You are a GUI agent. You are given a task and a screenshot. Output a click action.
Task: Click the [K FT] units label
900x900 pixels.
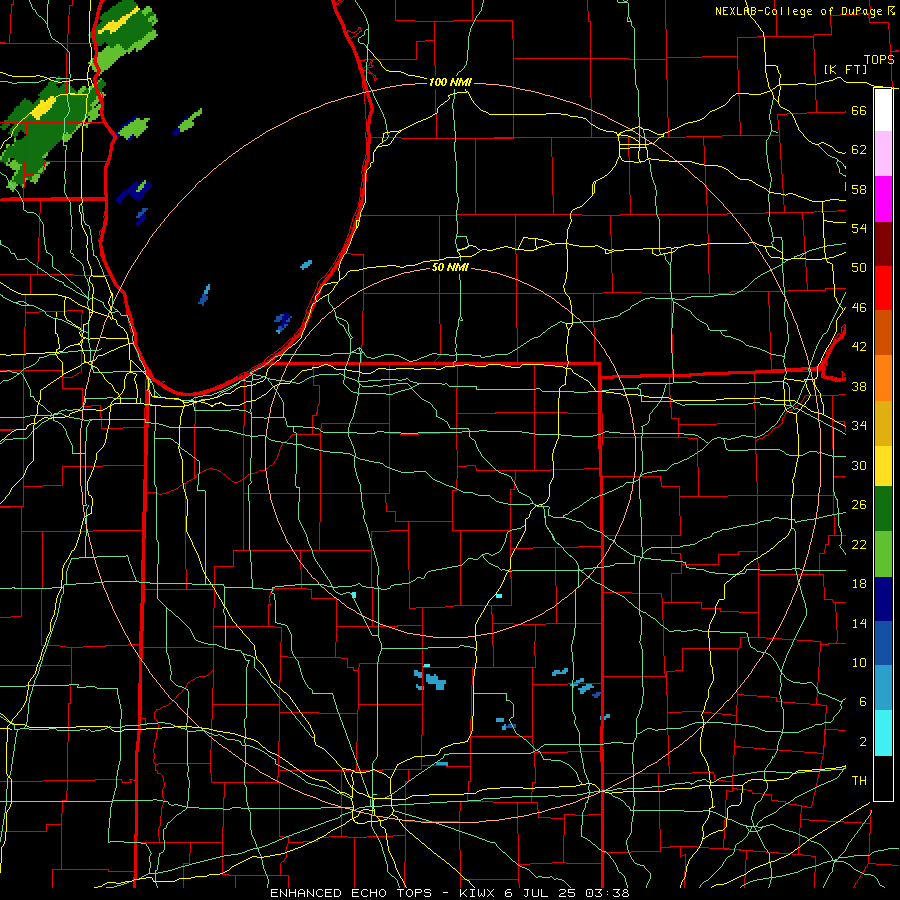(x=845, y=69)
